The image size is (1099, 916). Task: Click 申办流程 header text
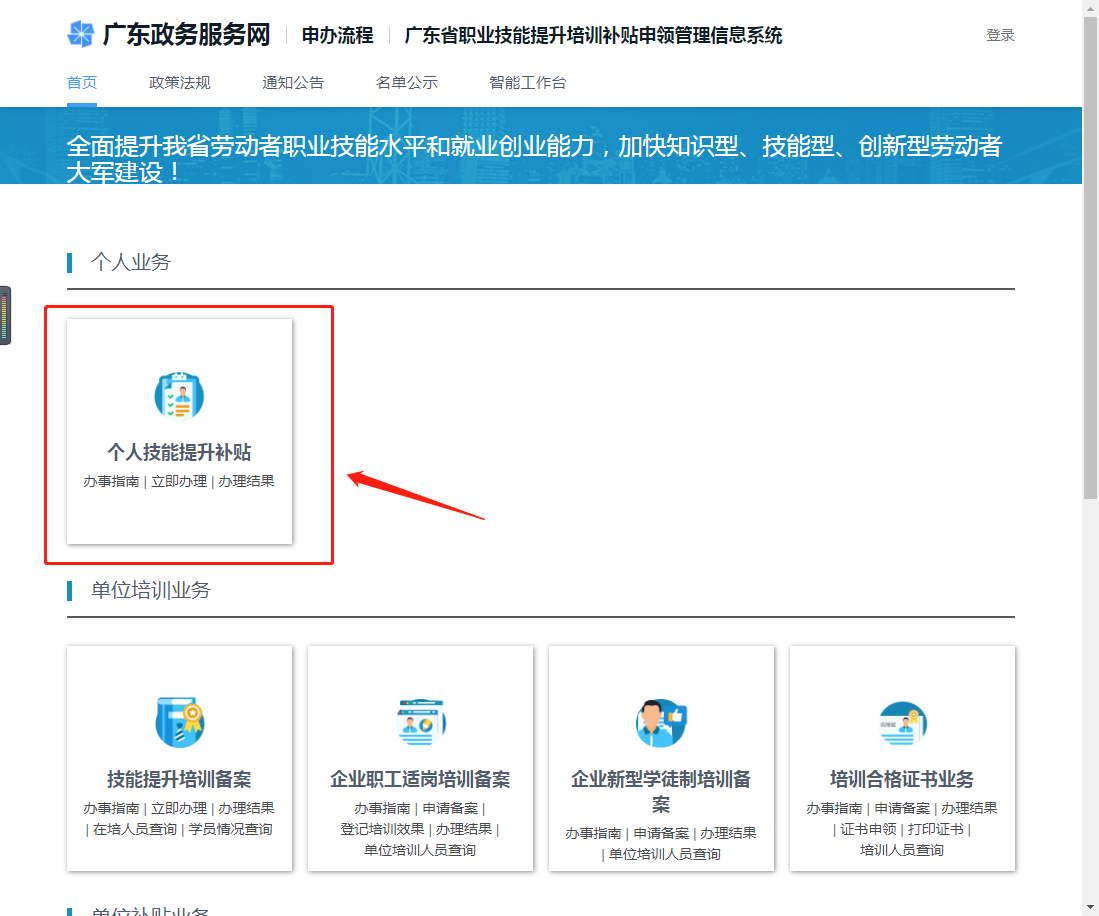click(x=337, y=35)
